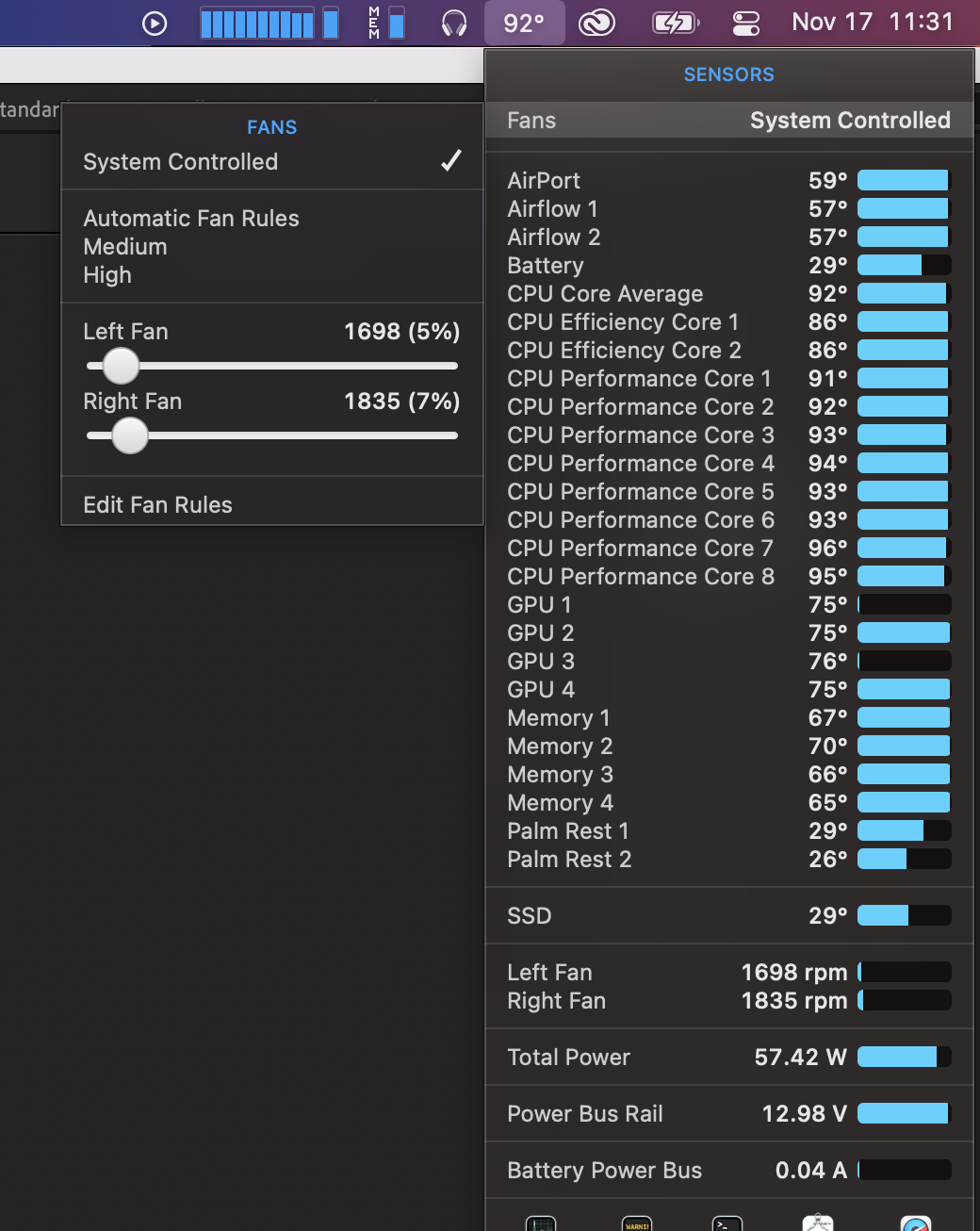Click the 92° temperature sensor menu

[524, 24]
